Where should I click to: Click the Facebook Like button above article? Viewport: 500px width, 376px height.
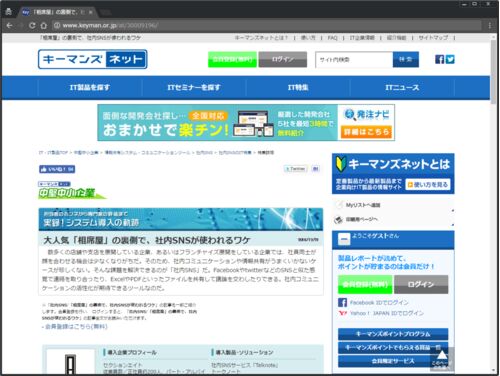[x=57, y=169]
